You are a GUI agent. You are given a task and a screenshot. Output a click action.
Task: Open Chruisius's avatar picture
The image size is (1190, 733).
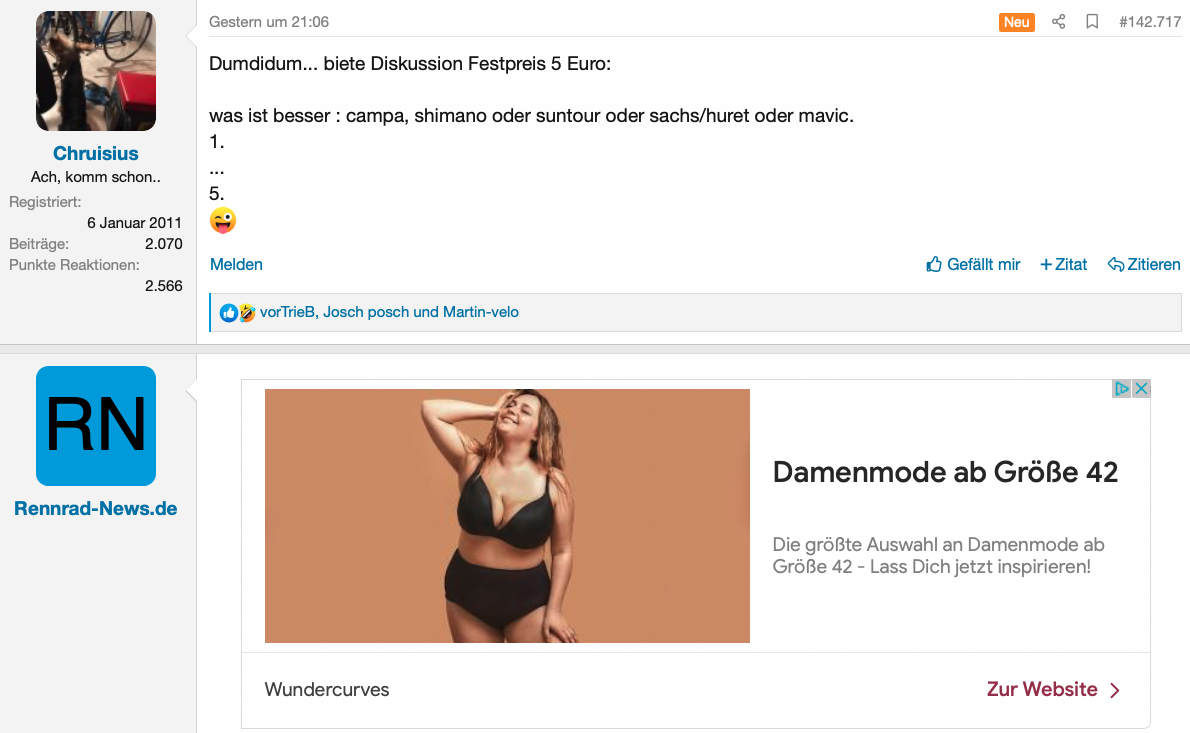(x=96, y=71)
